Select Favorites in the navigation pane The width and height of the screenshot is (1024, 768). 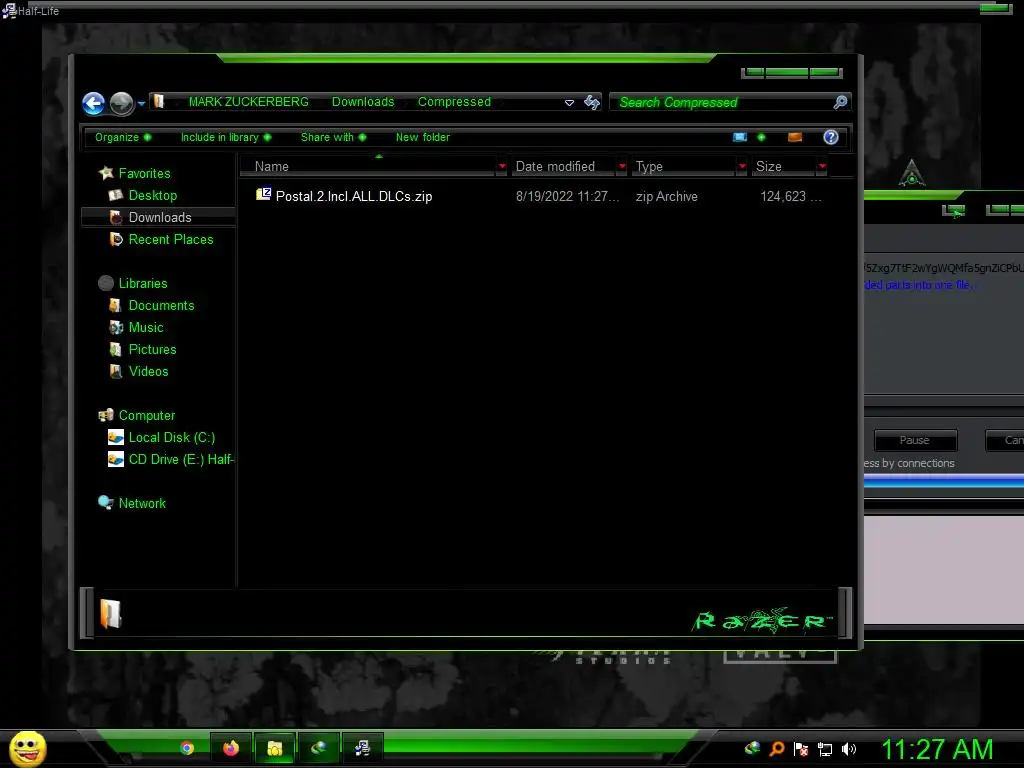[x=144, y=174]
